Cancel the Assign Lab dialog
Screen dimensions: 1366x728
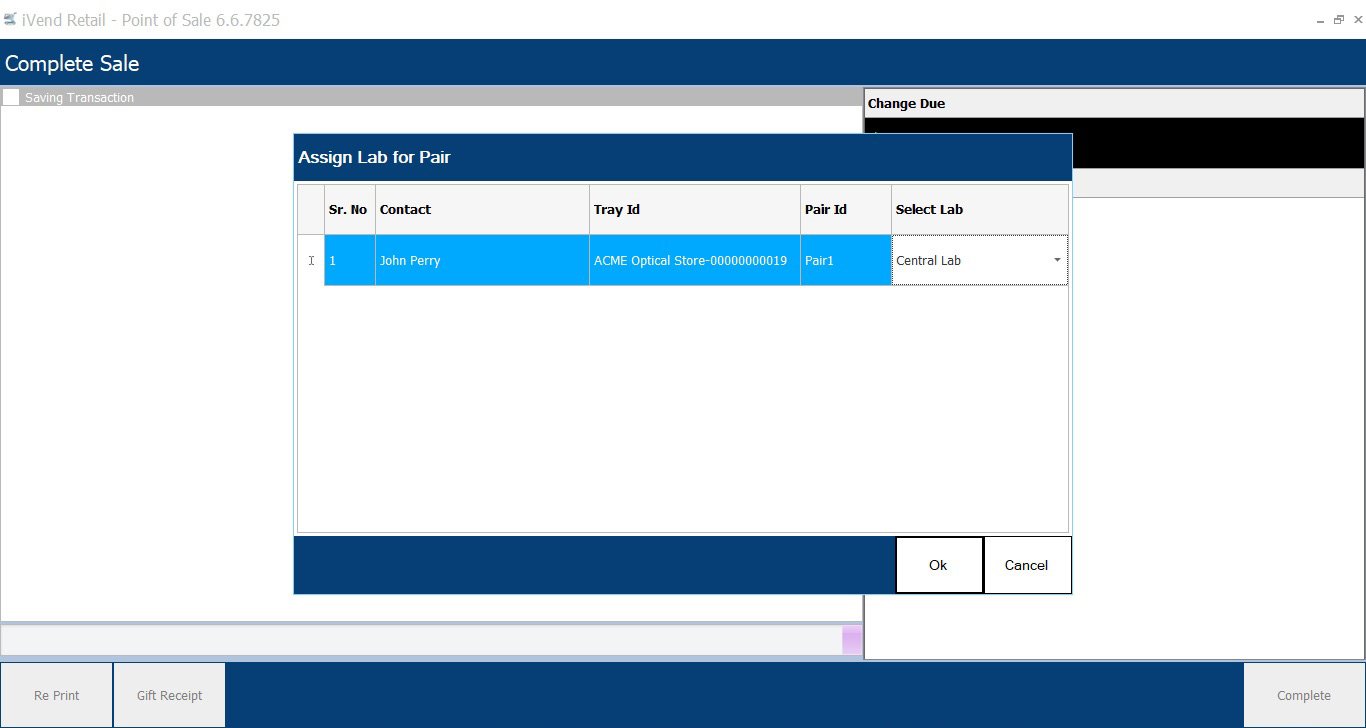coord(1026,565)
